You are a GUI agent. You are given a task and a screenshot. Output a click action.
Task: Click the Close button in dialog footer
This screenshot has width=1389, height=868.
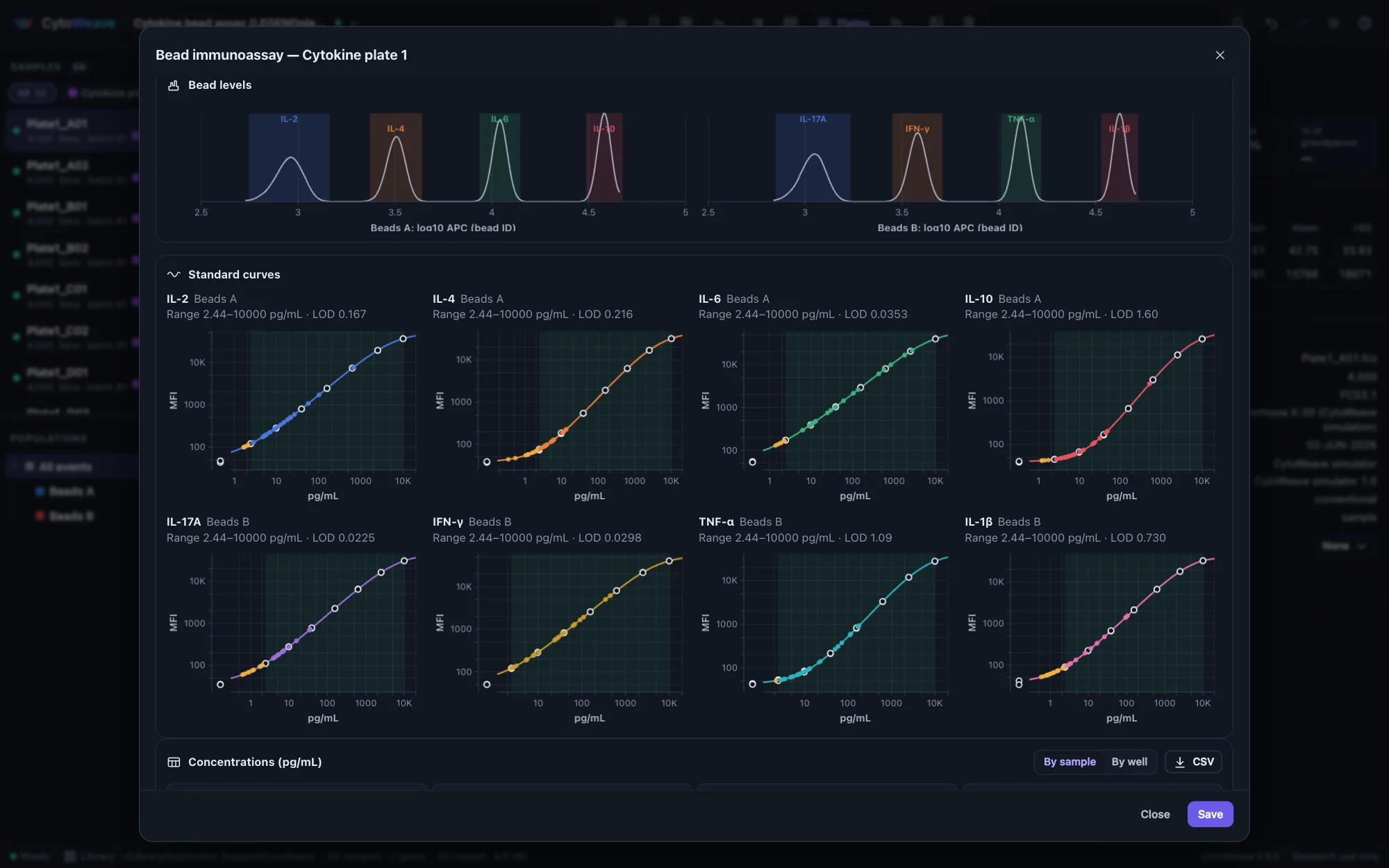click(1155, 815)
